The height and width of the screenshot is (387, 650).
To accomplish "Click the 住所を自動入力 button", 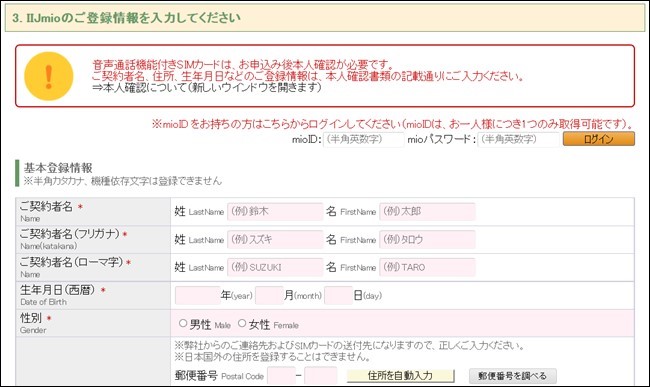I will 400,376.
